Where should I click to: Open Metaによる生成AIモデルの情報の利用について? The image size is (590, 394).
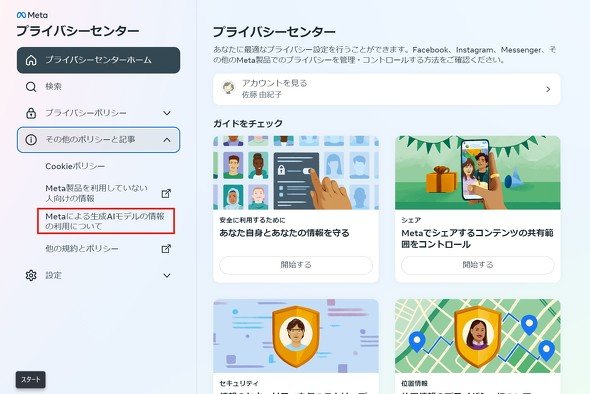click(x=105, y=221)
